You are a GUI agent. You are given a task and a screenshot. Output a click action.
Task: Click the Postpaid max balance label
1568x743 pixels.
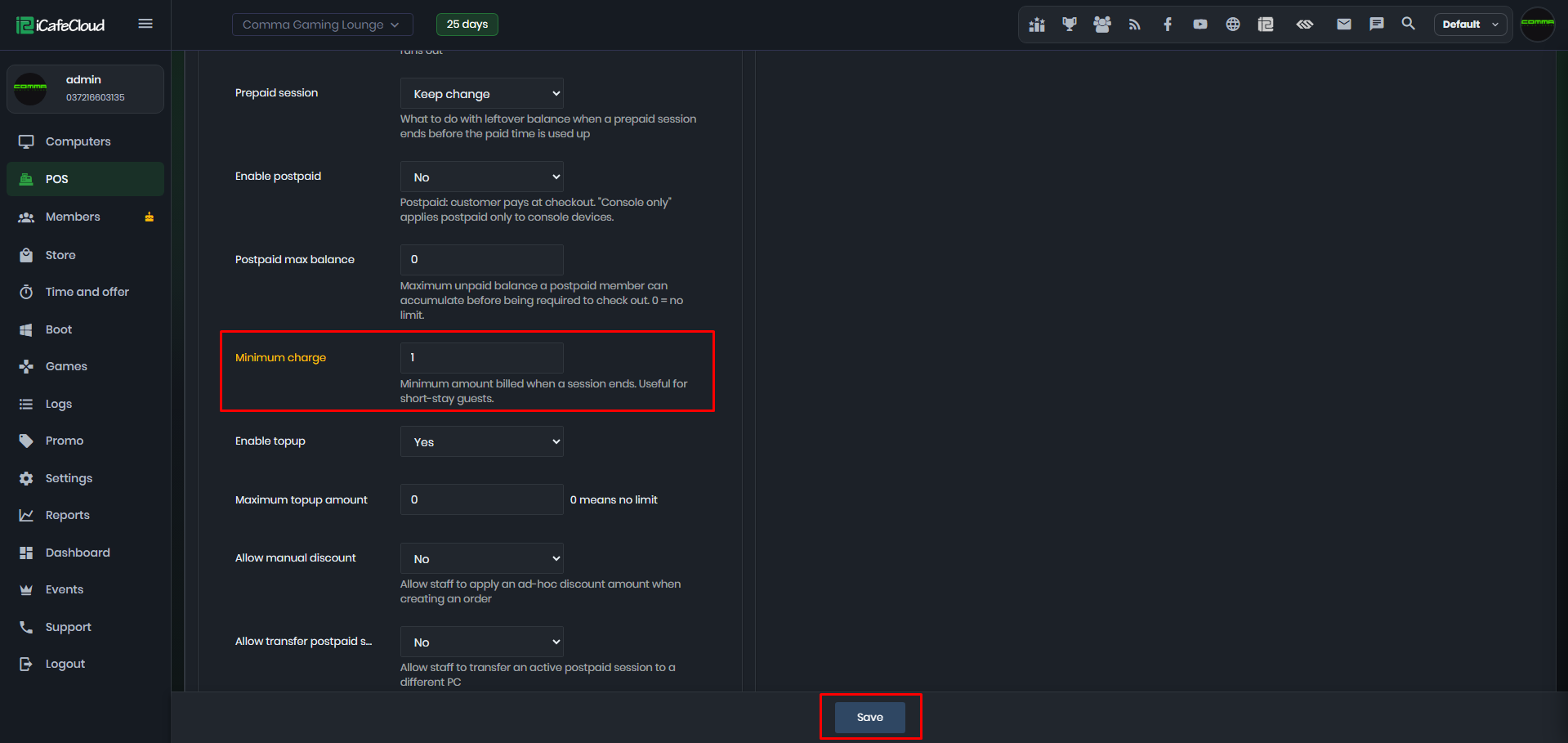(295, 259)
